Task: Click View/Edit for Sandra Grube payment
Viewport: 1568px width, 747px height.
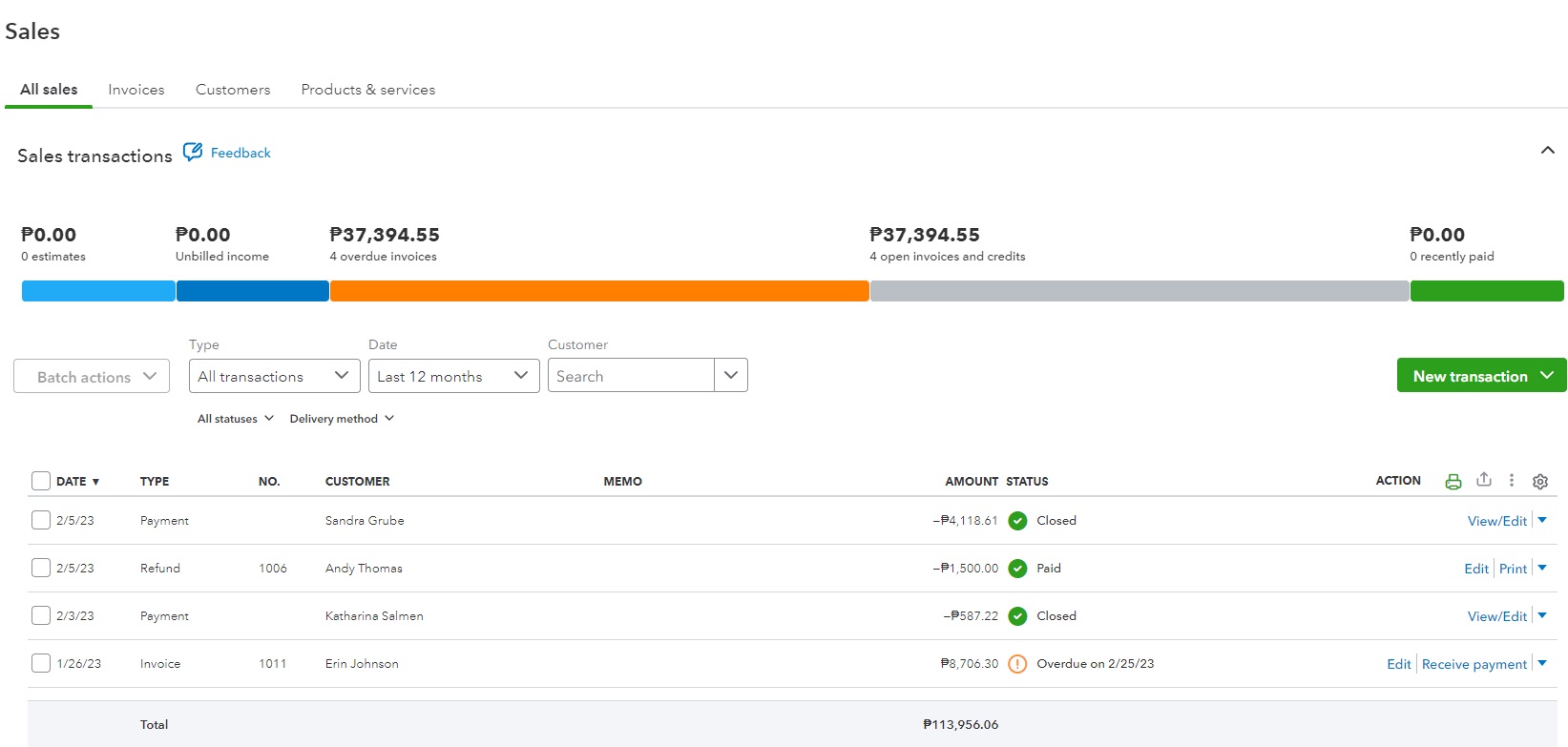Action: (1497, 521)
